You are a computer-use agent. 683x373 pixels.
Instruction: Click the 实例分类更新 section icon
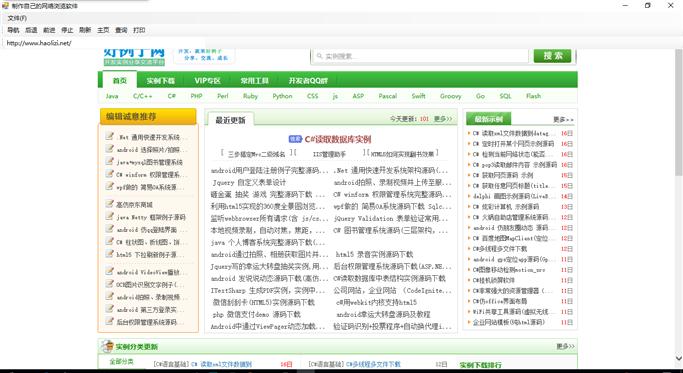(107, 346)
